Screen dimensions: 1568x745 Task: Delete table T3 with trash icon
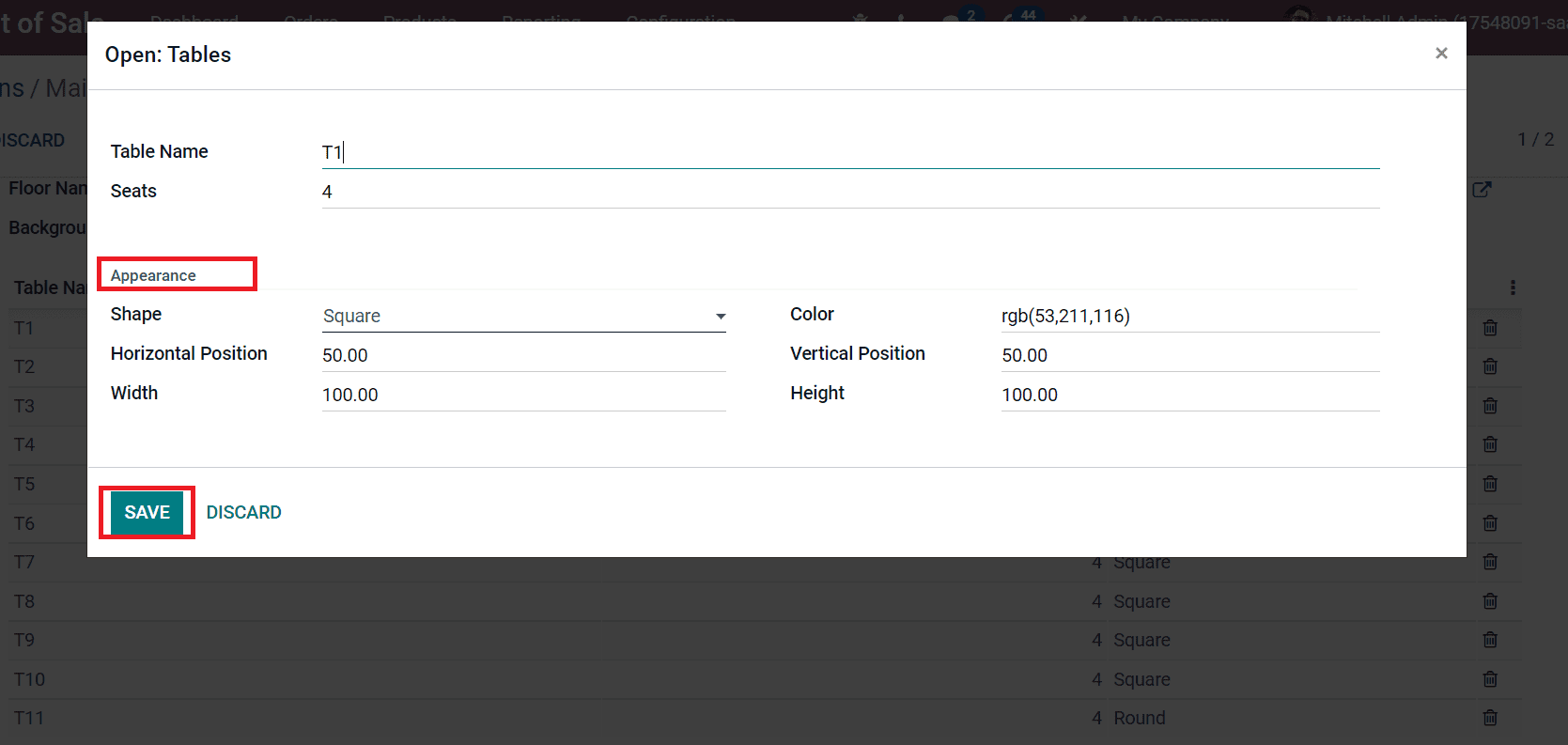tap(1490, 406)
